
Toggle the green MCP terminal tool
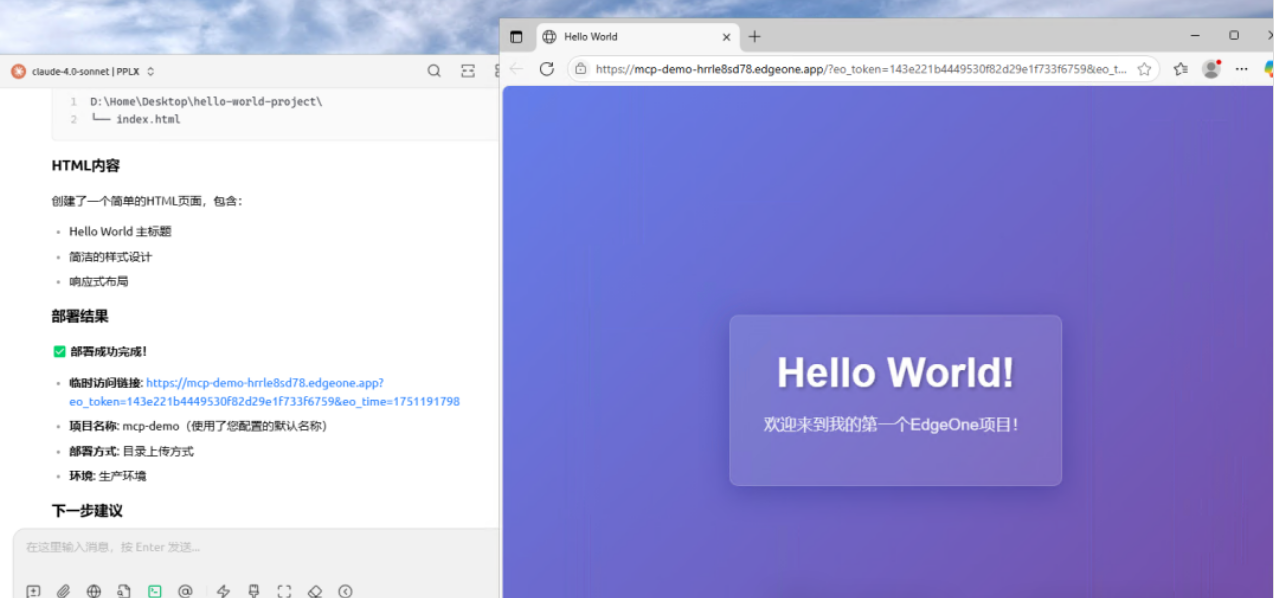click(155, 591)
